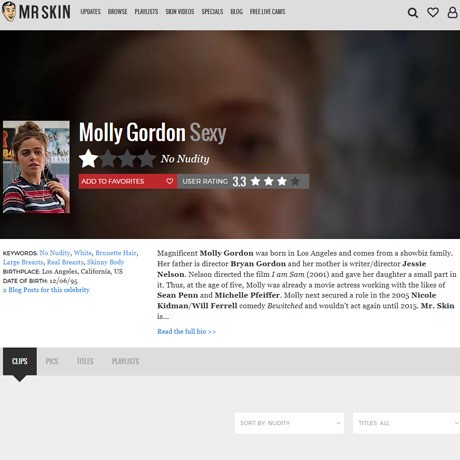
Task: Switch to the Titles tab
Action: pos(85,361)
